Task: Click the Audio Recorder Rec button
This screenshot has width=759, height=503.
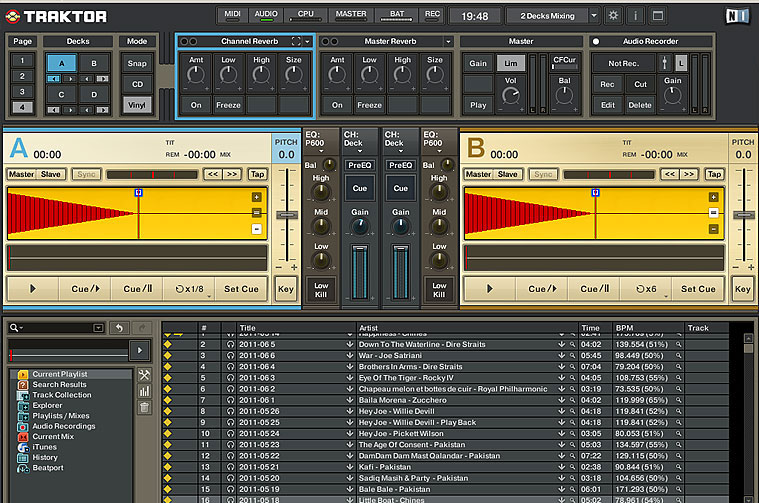Action: [x=607, y=84]
